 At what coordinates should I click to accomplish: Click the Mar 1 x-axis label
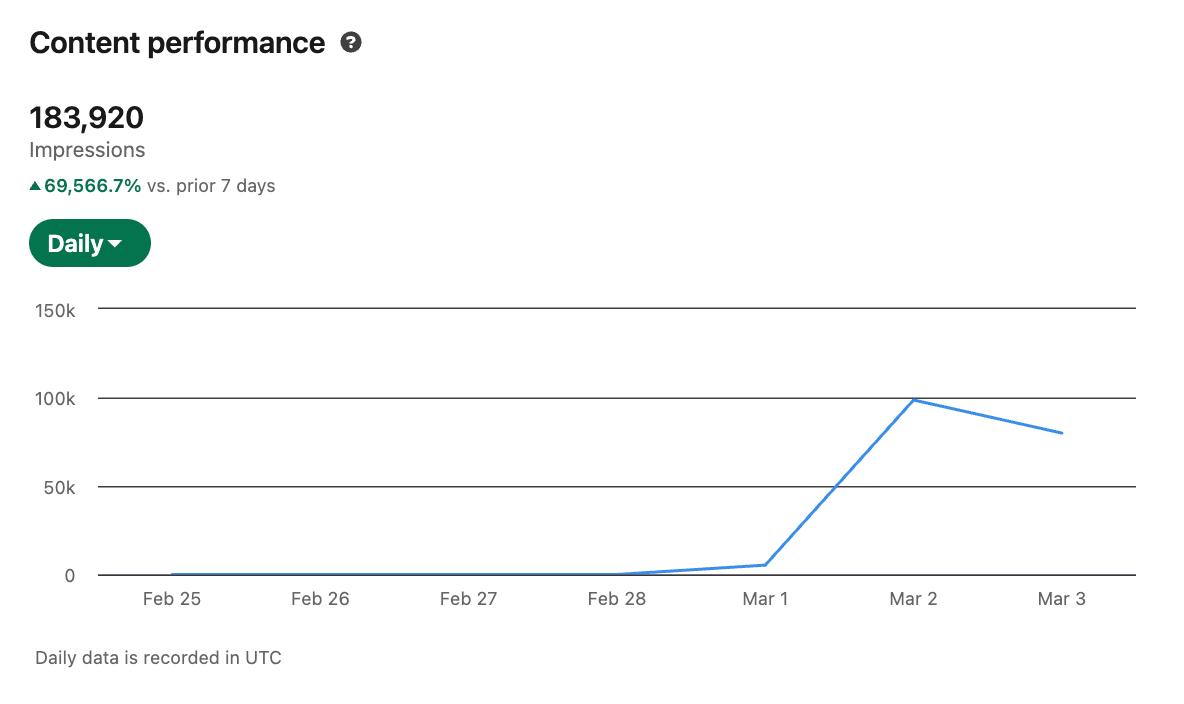coord(765,599)
